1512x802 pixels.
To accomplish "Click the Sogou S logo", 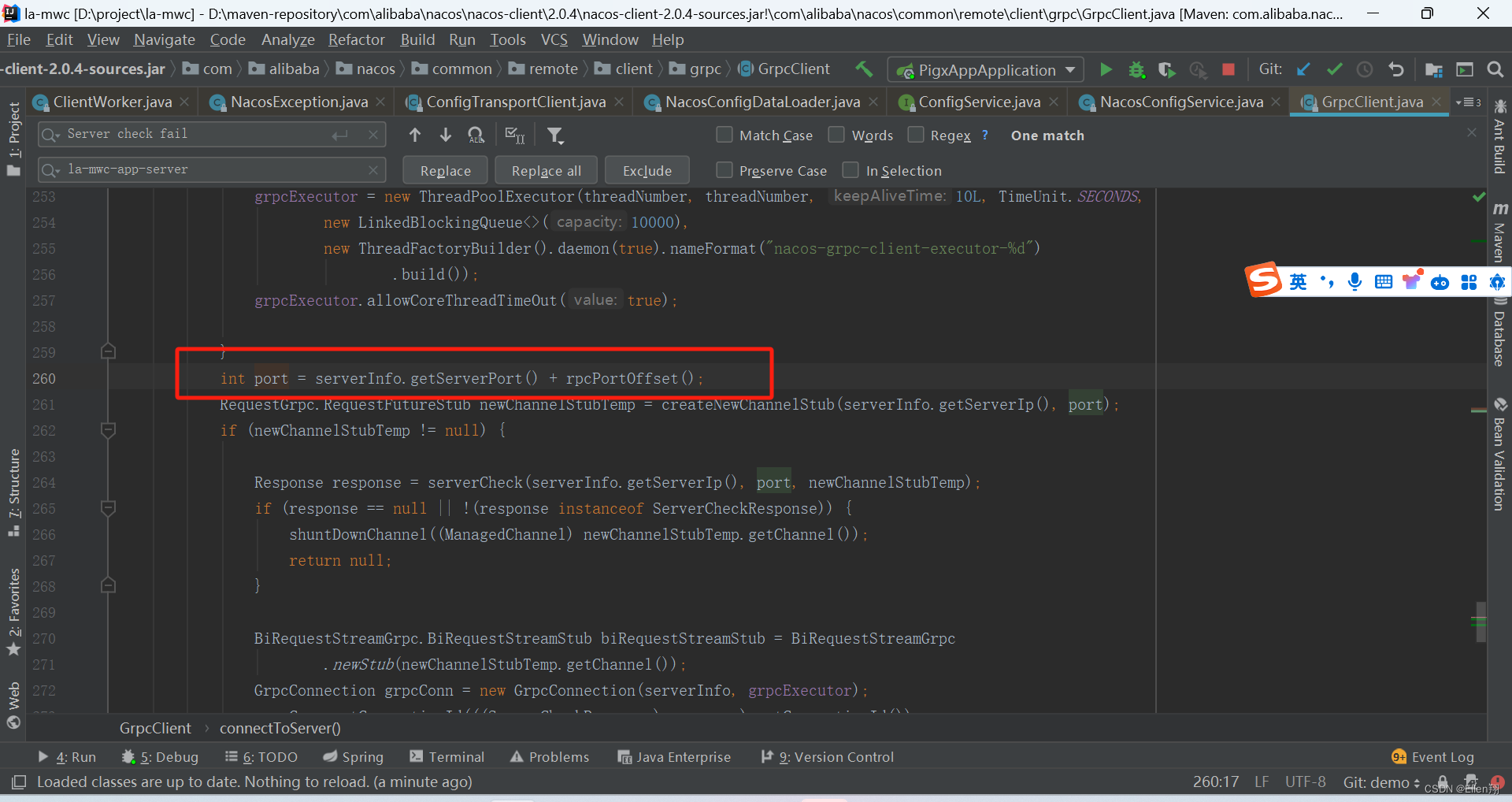I will coord(1263,279).
